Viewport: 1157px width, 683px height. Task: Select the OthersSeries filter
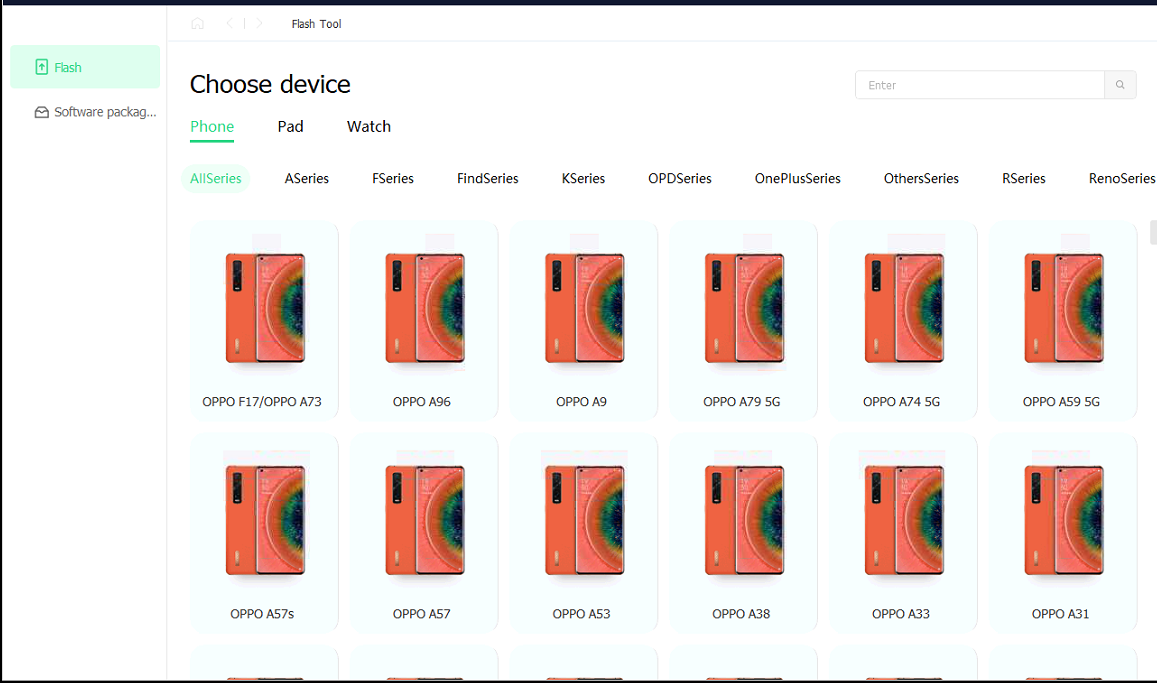(x=921, y=178)
